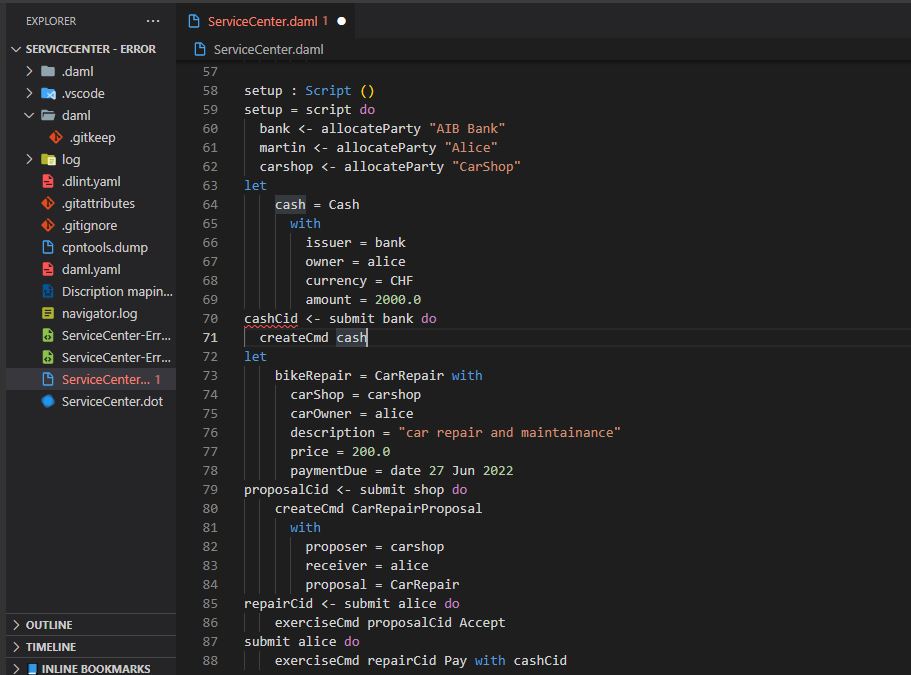Click the cpntools.dump file icon

pyautogui.click(x=48, y=247)
